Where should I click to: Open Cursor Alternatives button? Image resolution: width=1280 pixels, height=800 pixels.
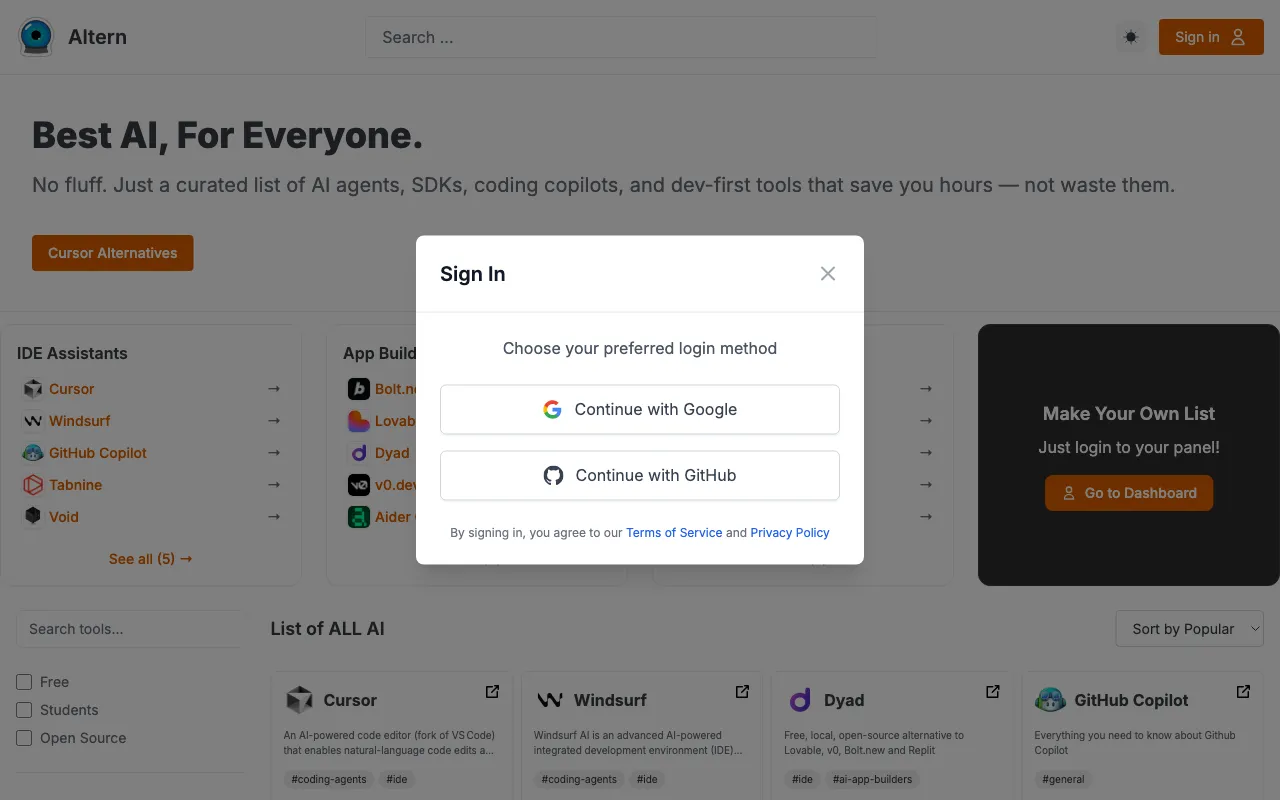pyautogui.click(x=113, y=253)
